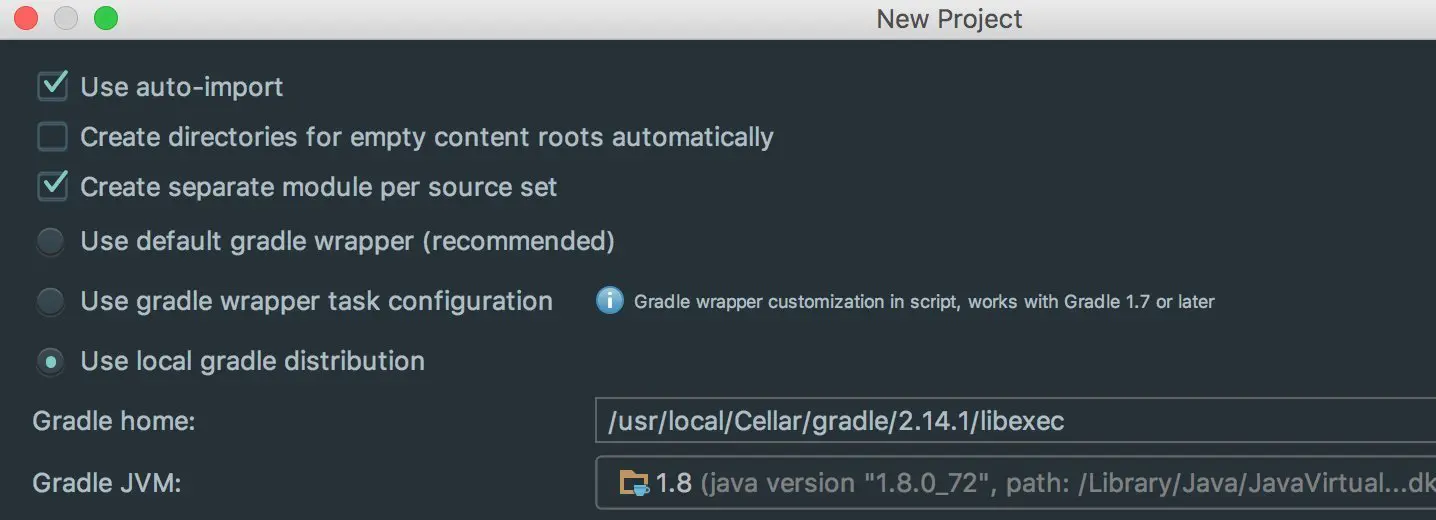Click the 'Use default gradle wrapper (recommended)' label text
The width and height of the screenshot is (1436, 520).
click(x=347, y=241)
